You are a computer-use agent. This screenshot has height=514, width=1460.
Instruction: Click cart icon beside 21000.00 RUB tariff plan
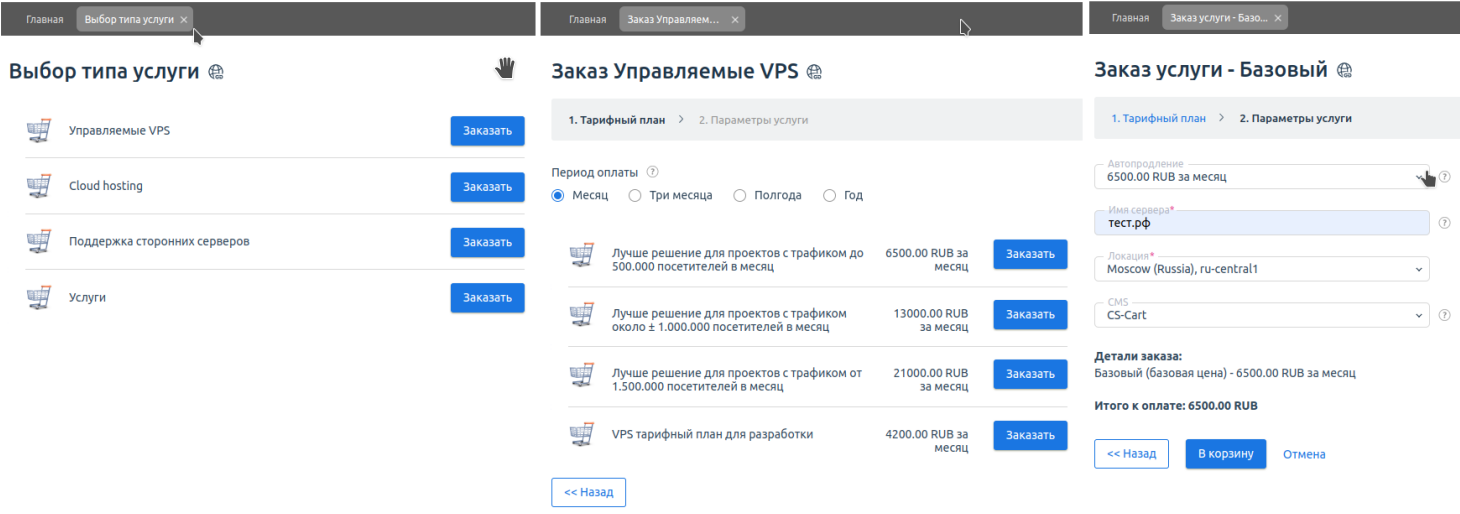point(581,375)
